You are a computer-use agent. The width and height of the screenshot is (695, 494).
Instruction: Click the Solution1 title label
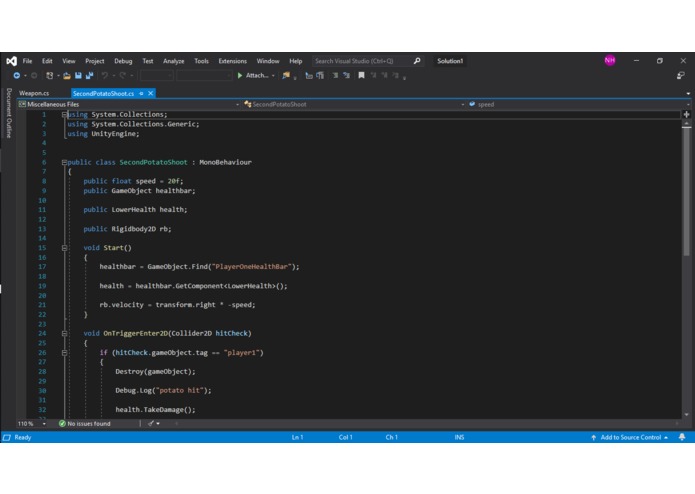coord(450,61)
